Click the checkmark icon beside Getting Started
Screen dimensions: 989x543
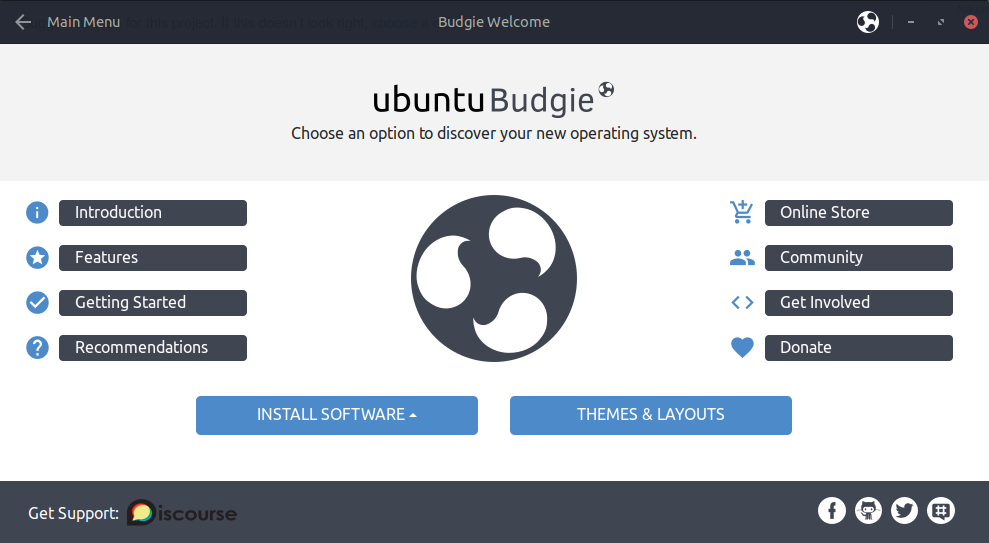(37, 303)
